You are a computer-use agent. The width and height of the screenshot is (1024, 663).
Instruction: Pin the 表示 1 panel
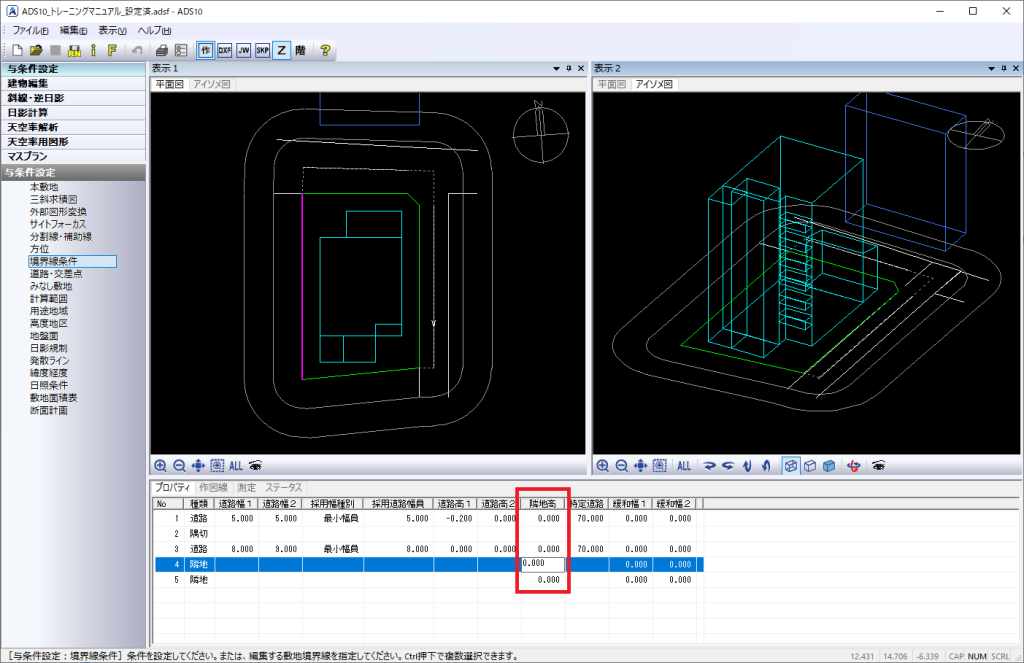[569, 69]
